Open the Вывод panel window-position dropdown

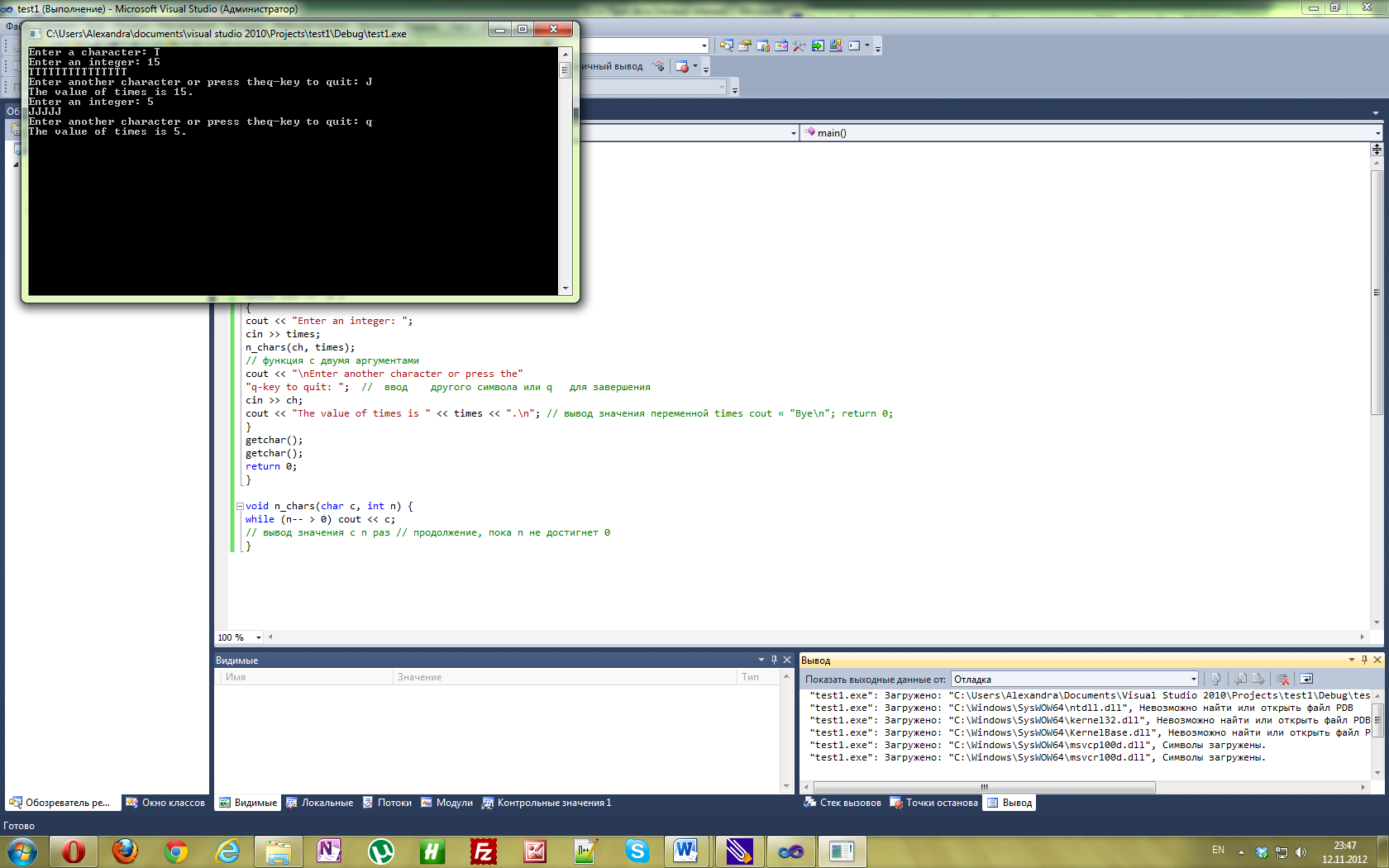pyautogui.click(x=1352, y=660)
